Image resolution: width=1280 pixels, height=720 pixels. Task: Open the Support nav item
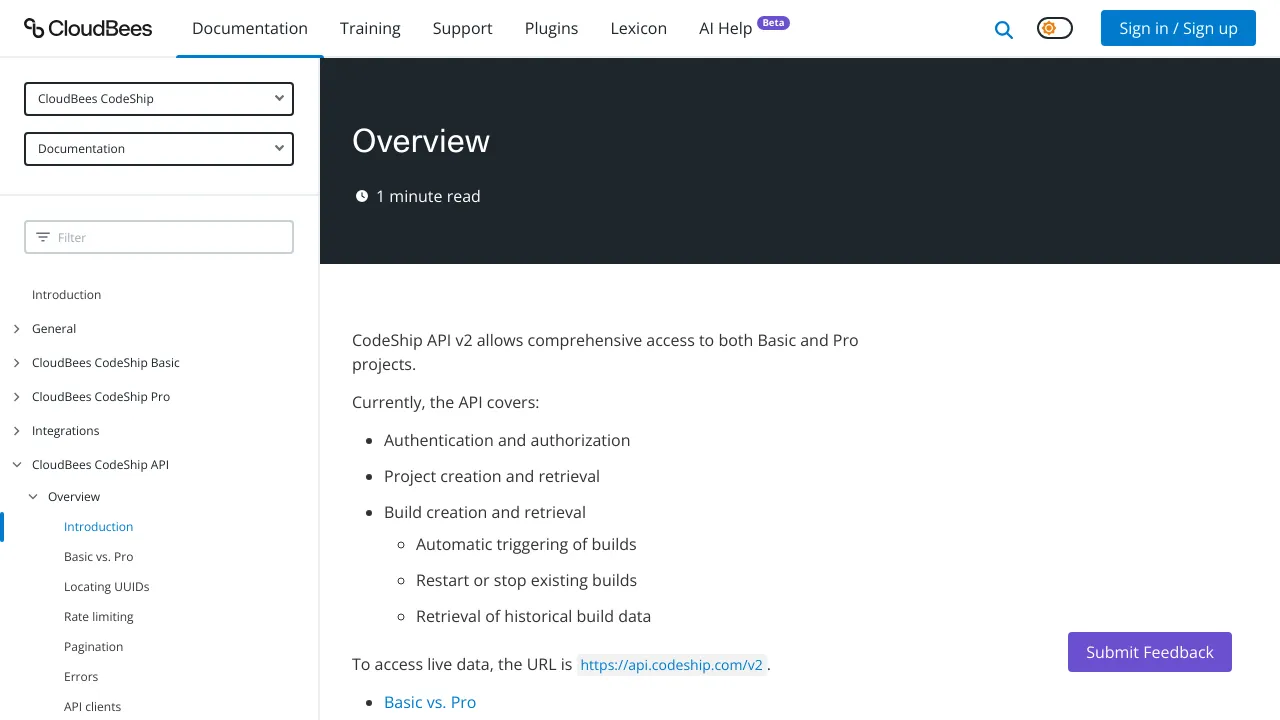[x=462, y=28]
